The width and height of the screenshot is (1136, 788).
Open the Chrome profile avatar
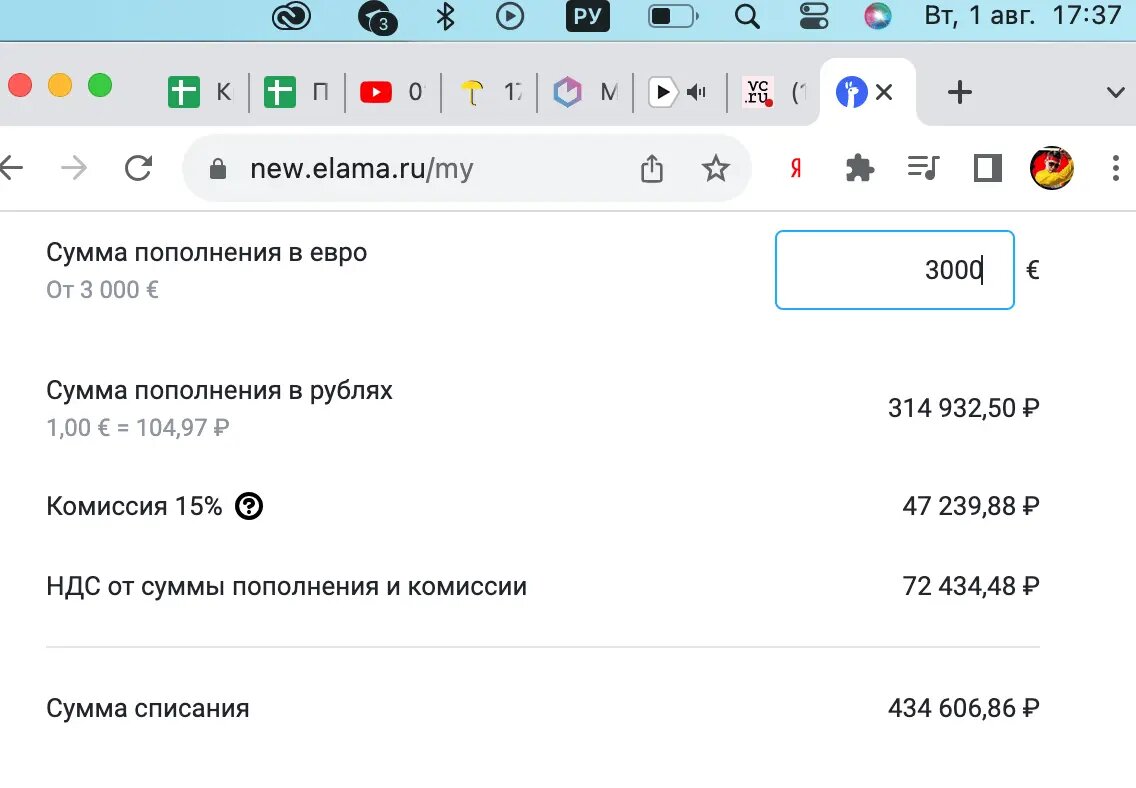[1051, 168]
